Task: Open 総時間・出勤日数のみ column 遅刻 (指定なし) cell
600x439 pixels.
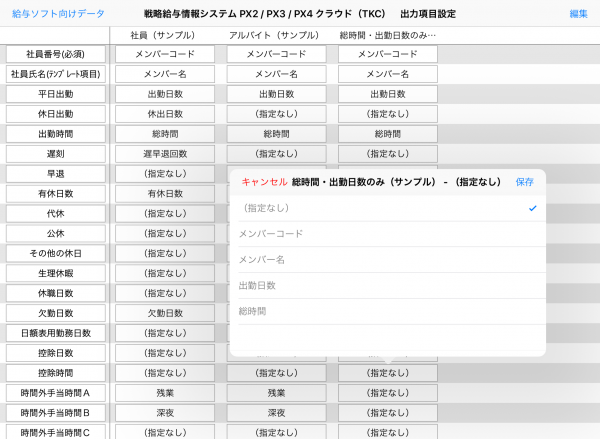Action: coord(388,154)
